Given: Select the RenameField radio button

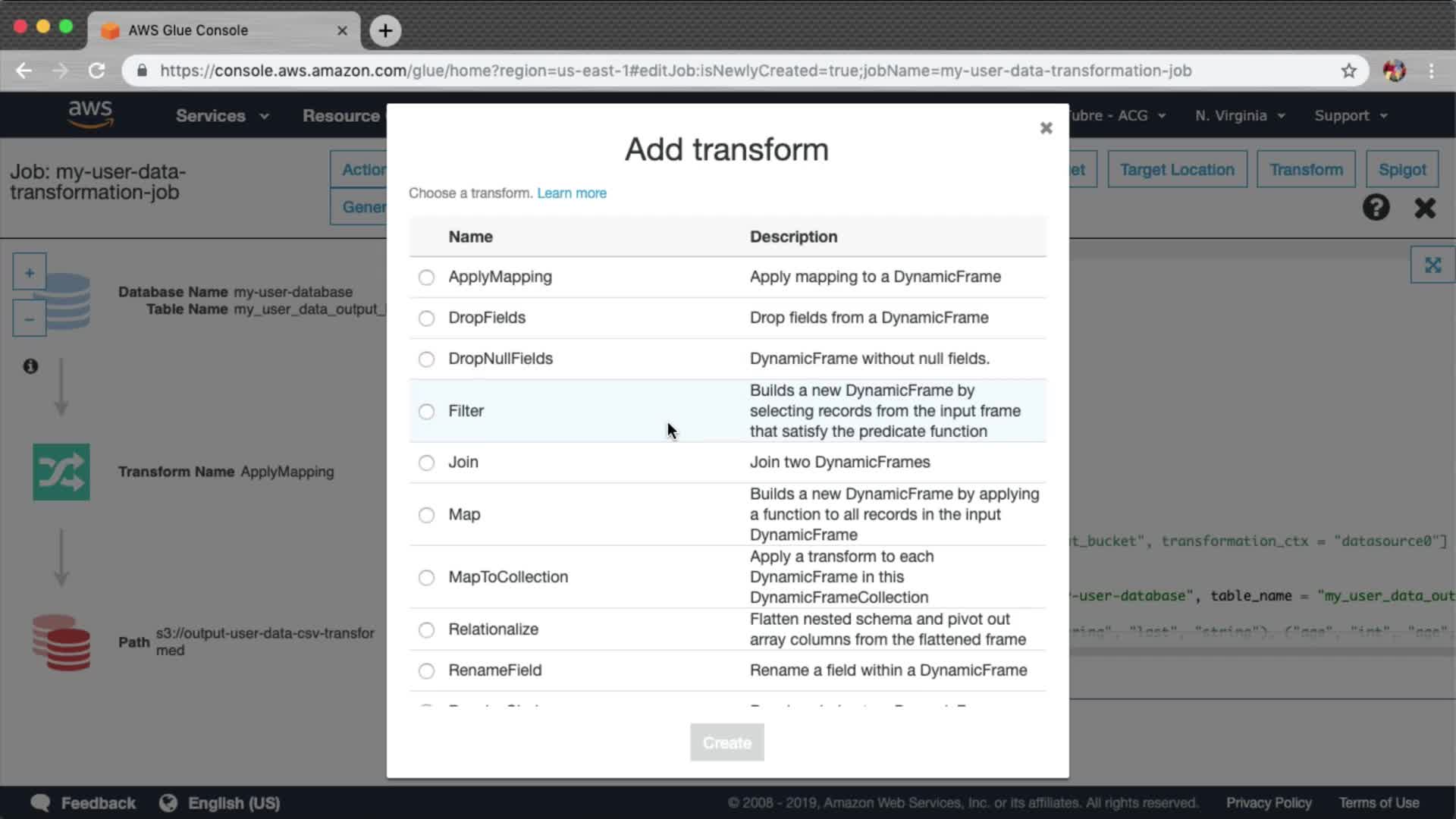Looking at the screenshot, I should tap(426, 671).
